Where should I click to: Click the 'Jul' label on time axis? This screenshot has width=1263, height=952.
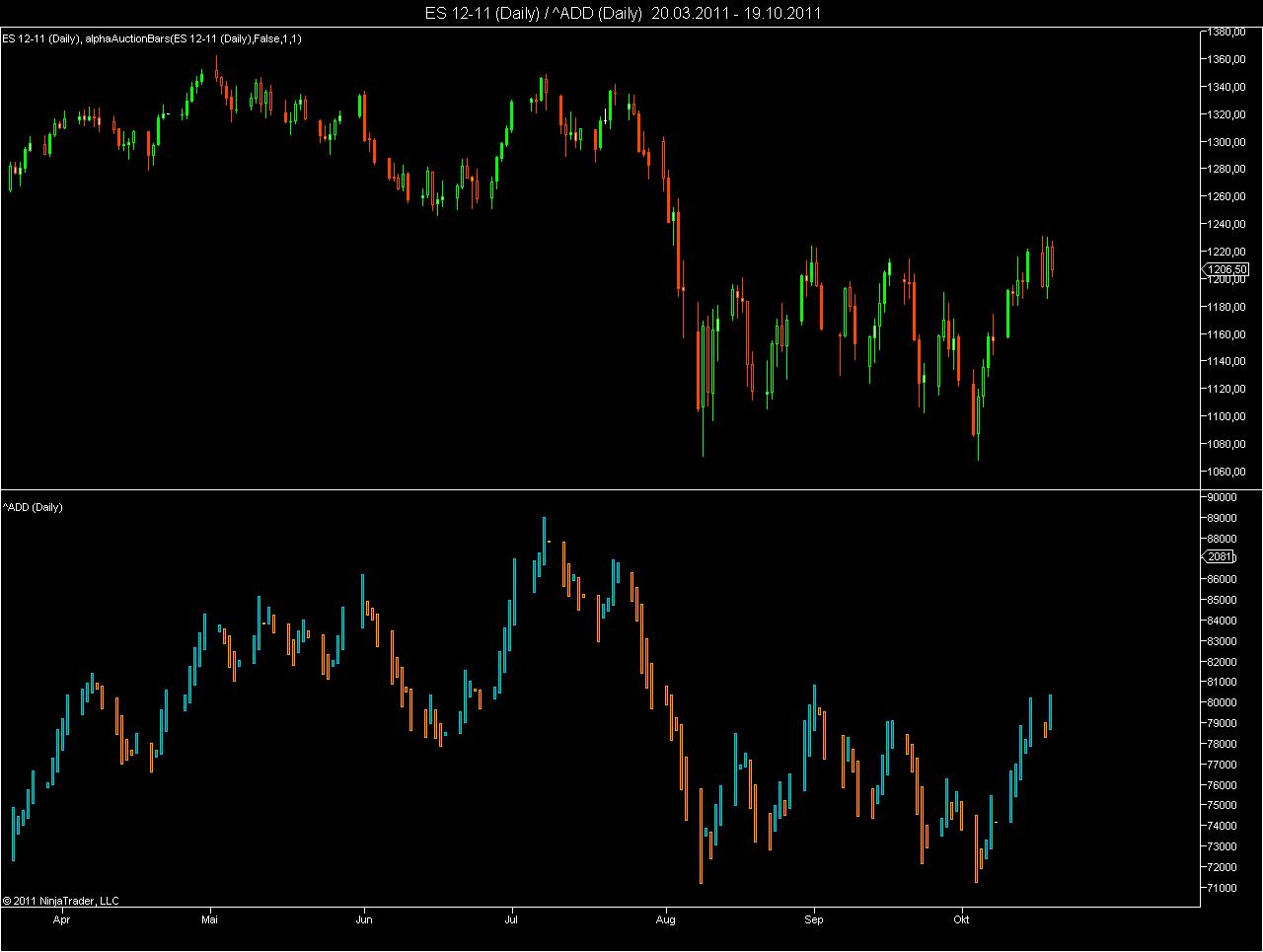pyautogui.click(x=511, y=919)
